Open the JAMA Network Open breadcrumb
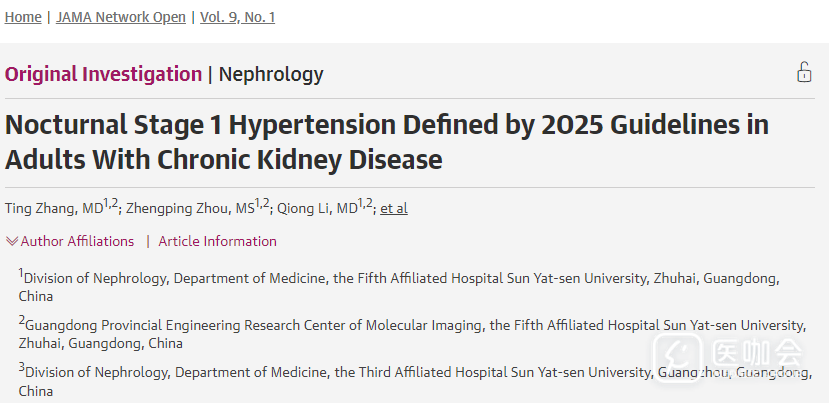 (121, 17)
